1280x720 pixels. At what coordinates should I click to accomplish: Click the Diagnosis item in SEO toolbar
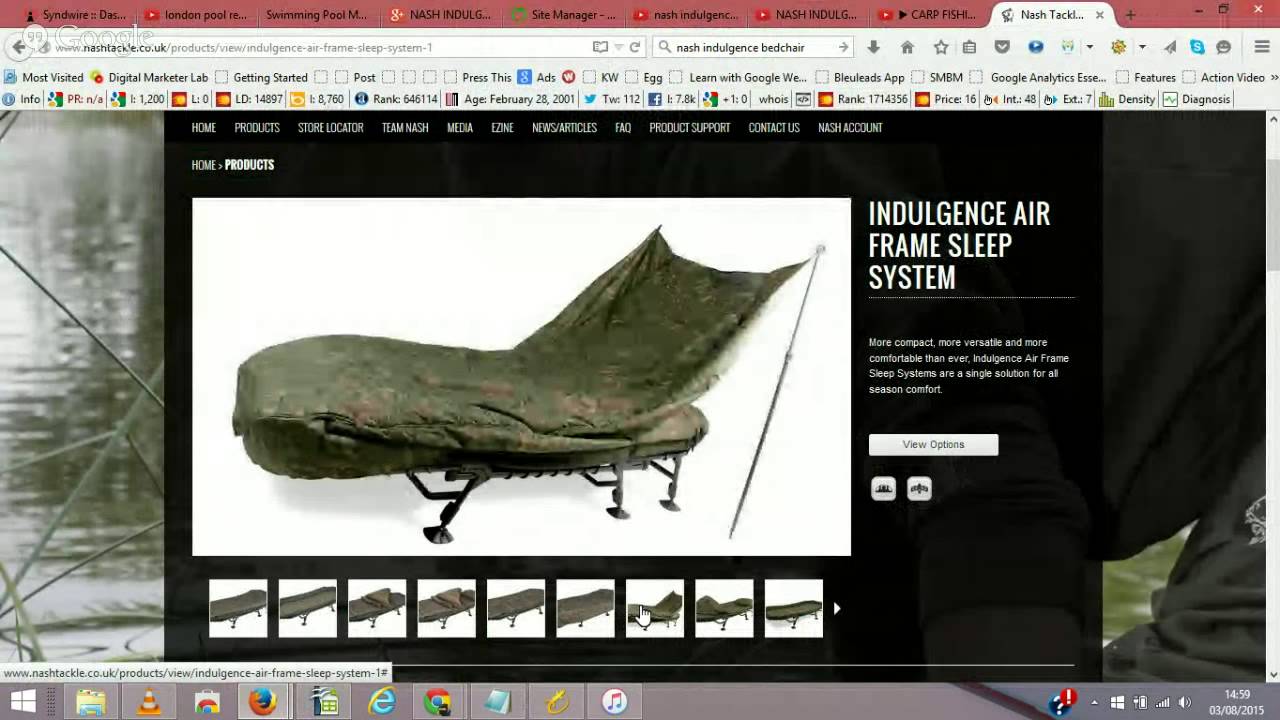1196,99
